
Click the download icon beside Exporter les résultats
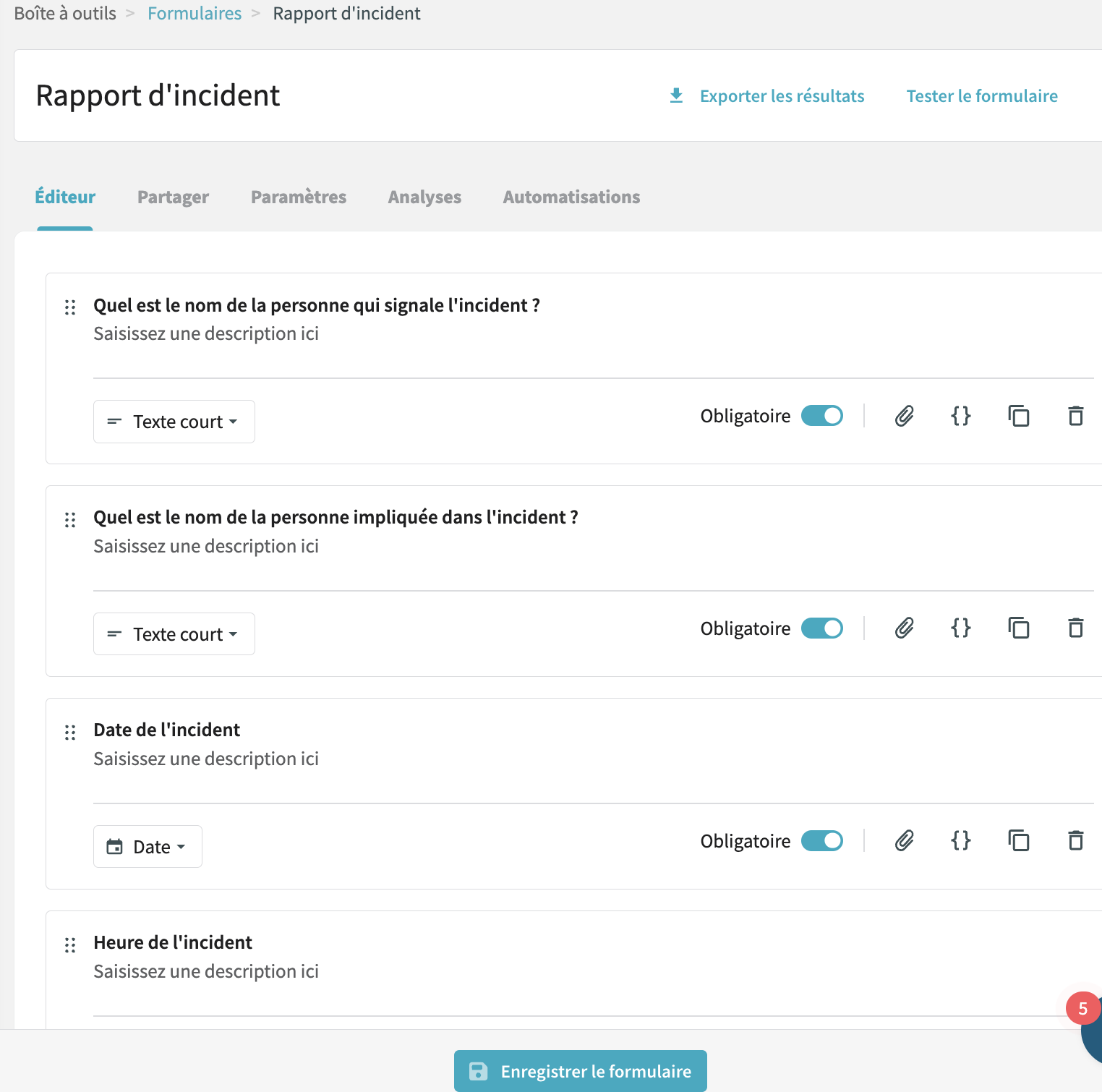[x=676, y=95]
